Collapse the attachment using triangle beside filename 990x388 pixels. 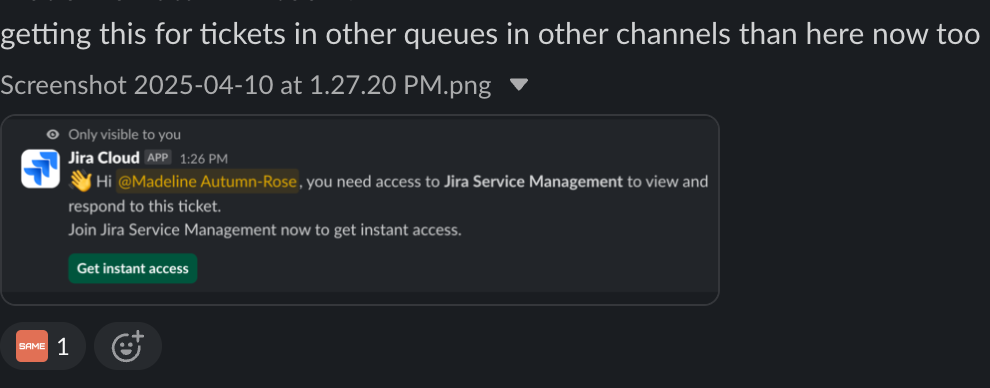[x=518, y=85]
